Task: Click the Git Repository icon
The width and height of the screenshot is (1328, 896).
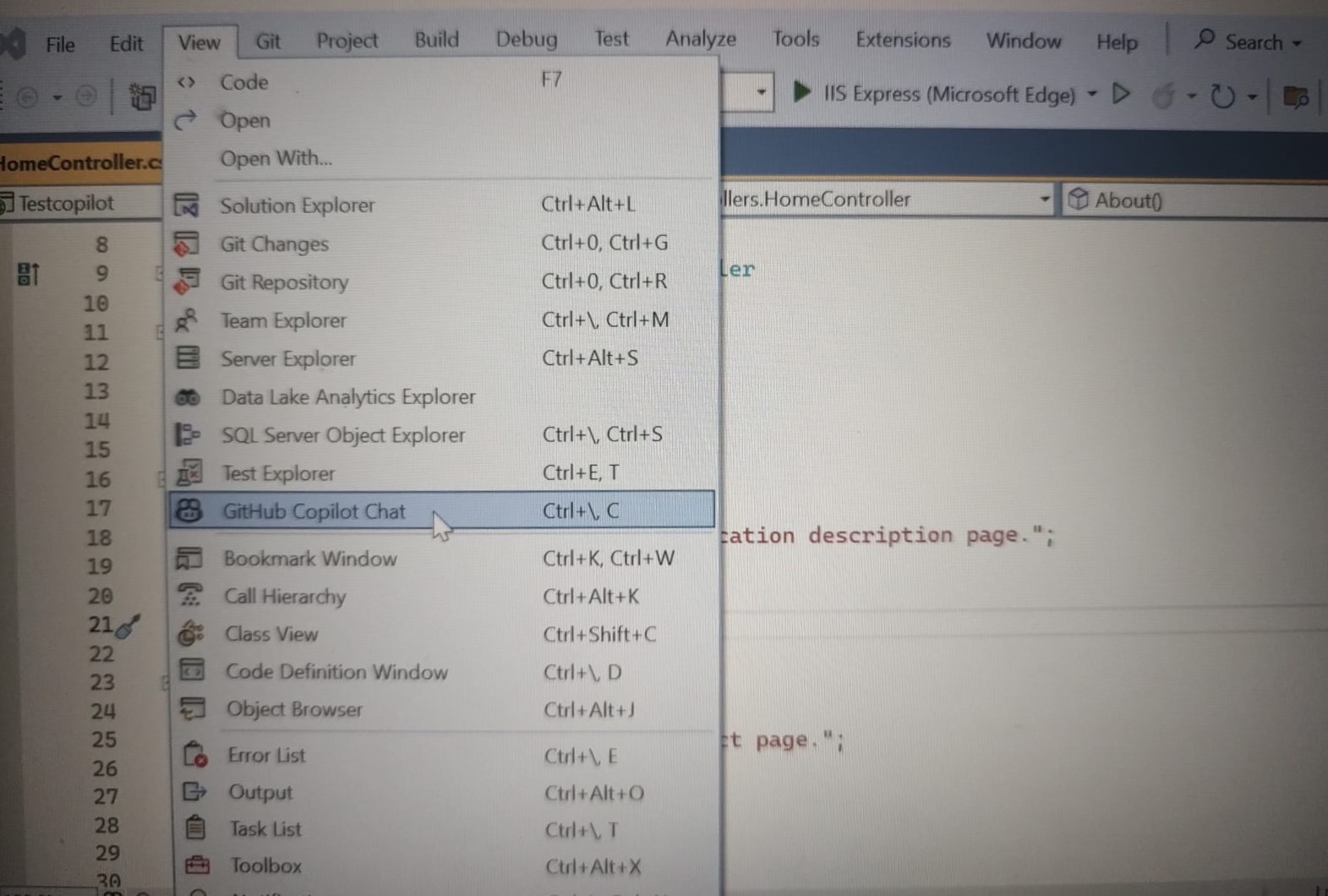Action: (187, 281)
